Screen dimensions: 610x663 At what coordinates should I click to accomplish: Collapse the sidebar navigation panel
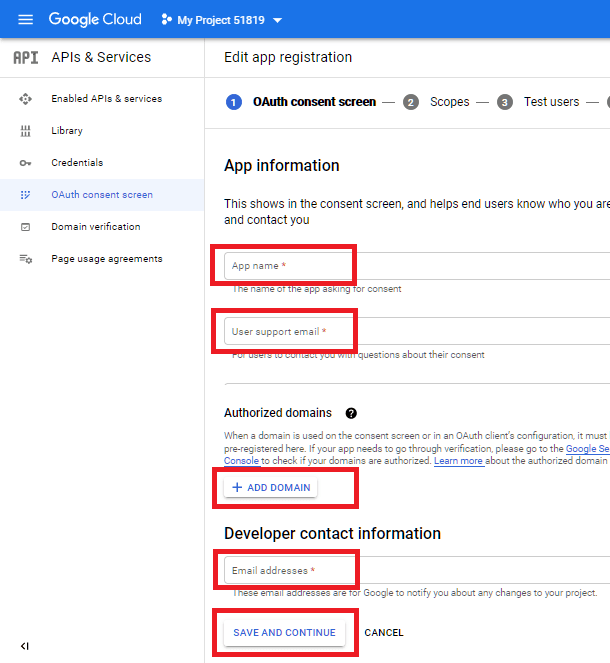(x=25, y=646)
